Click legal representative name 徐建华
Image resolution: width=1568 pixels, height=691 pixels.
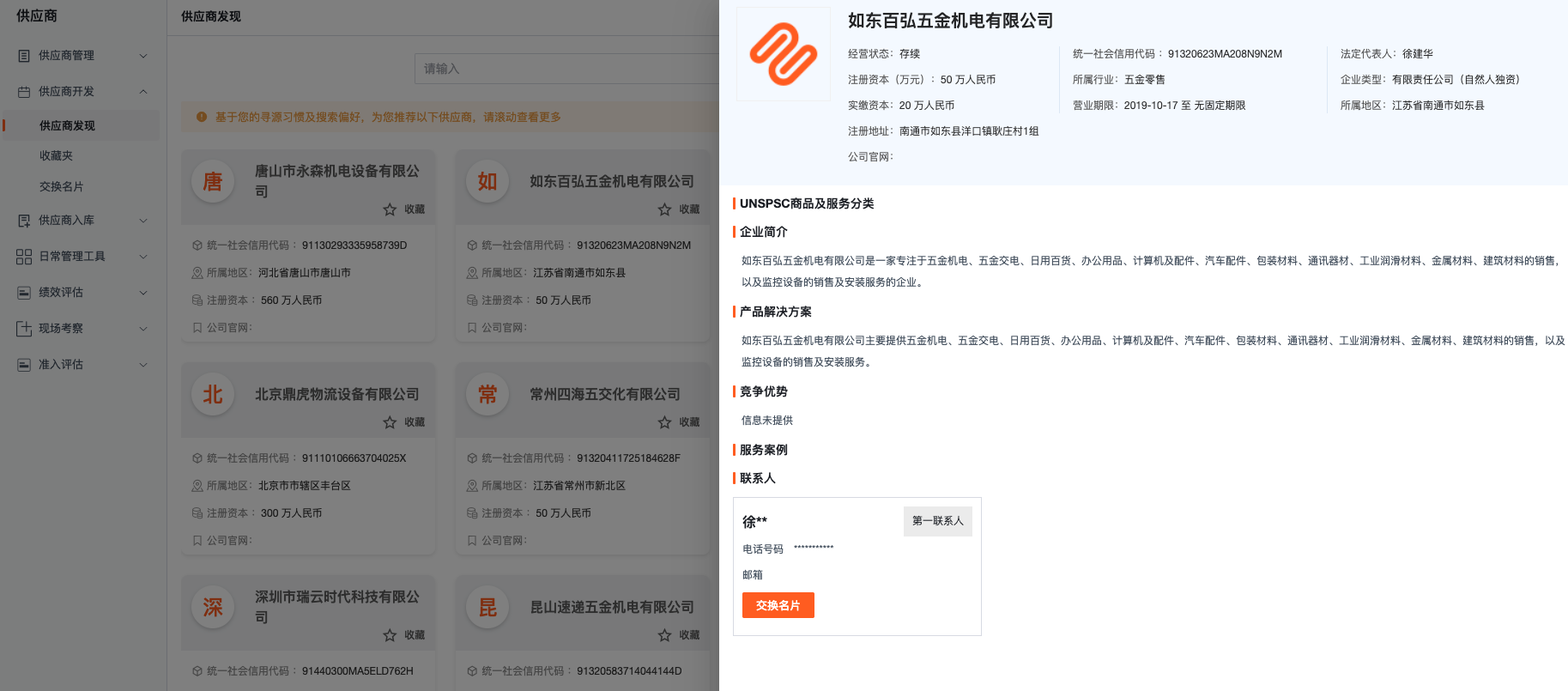[1418, 54]
